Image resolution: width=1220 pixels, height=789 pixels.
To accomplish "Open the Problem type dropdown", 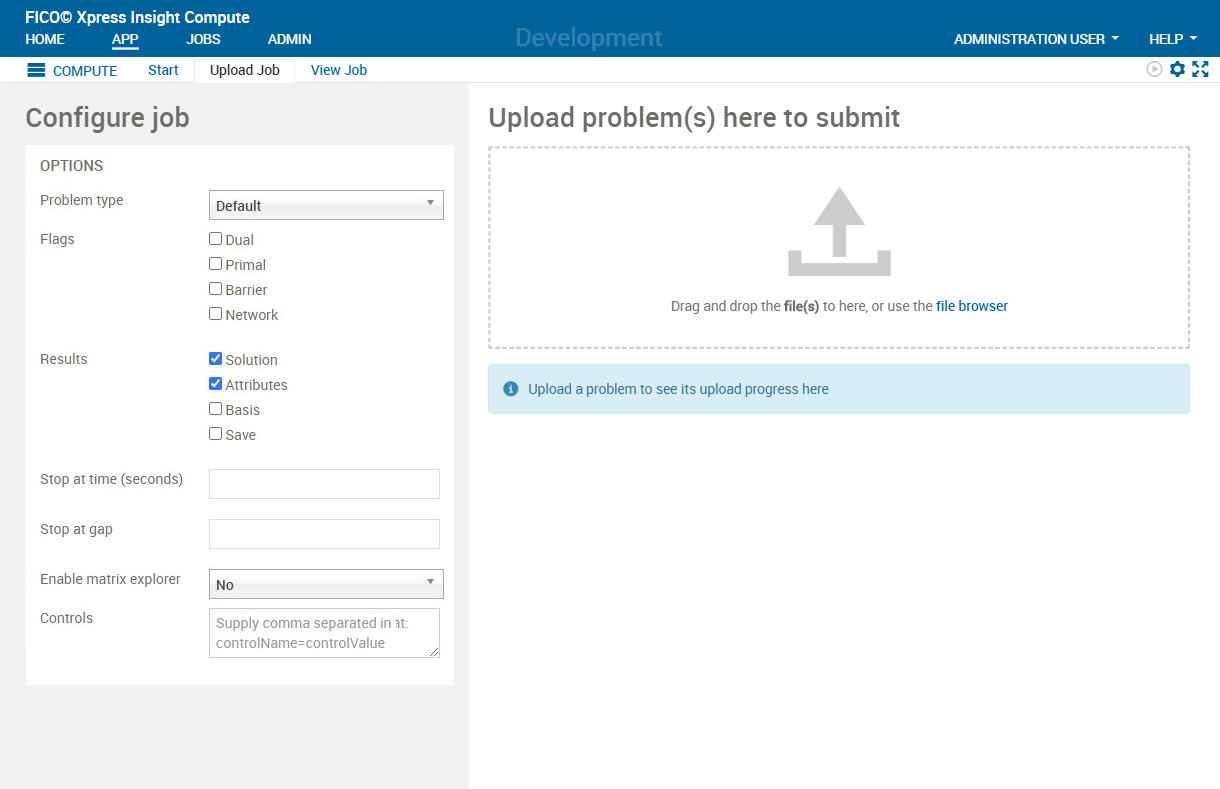I will point(325,205).
